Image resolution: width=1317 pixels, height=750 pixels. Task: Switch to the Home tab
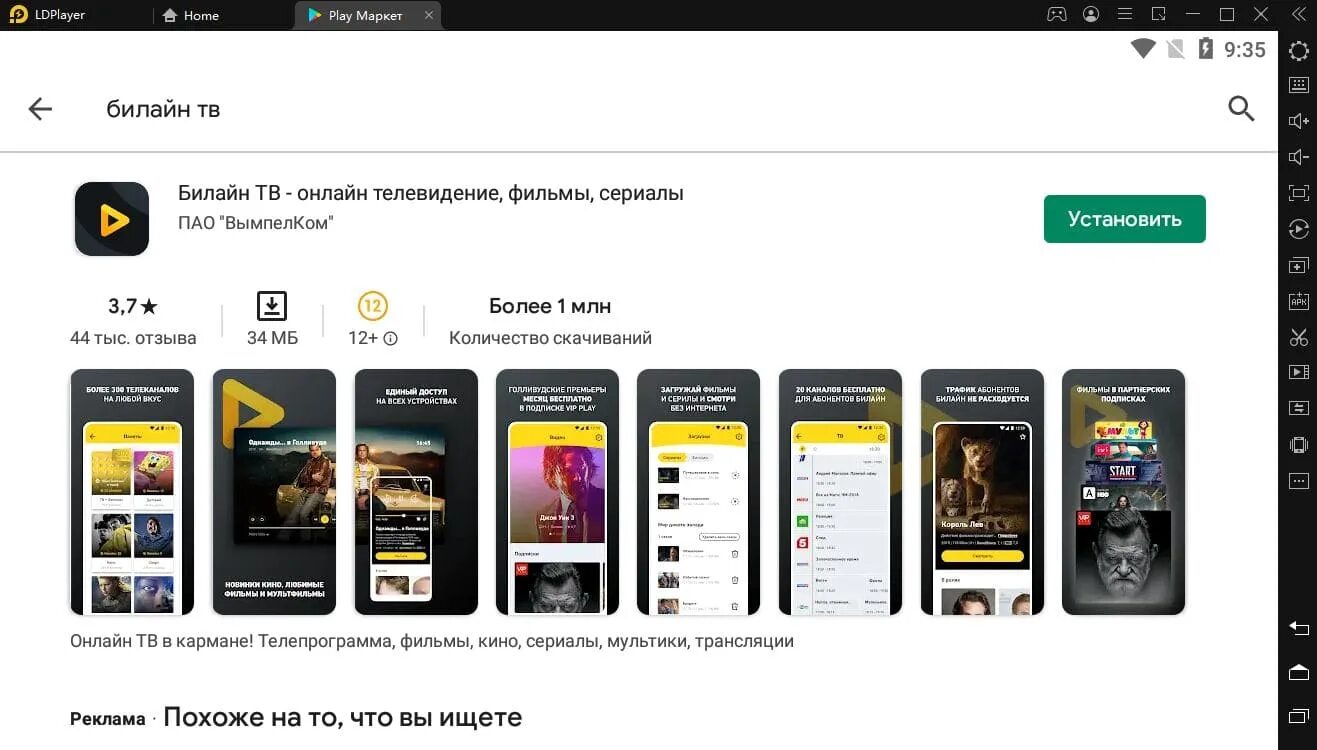tap(190, 15)
